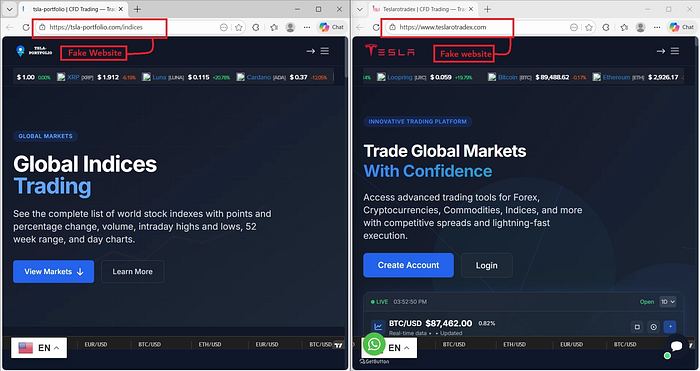The height and width of the screenshot is (371, 700).
Task: Click favorites star in left tsla-portfolio address bar
Action: [239, 27]
